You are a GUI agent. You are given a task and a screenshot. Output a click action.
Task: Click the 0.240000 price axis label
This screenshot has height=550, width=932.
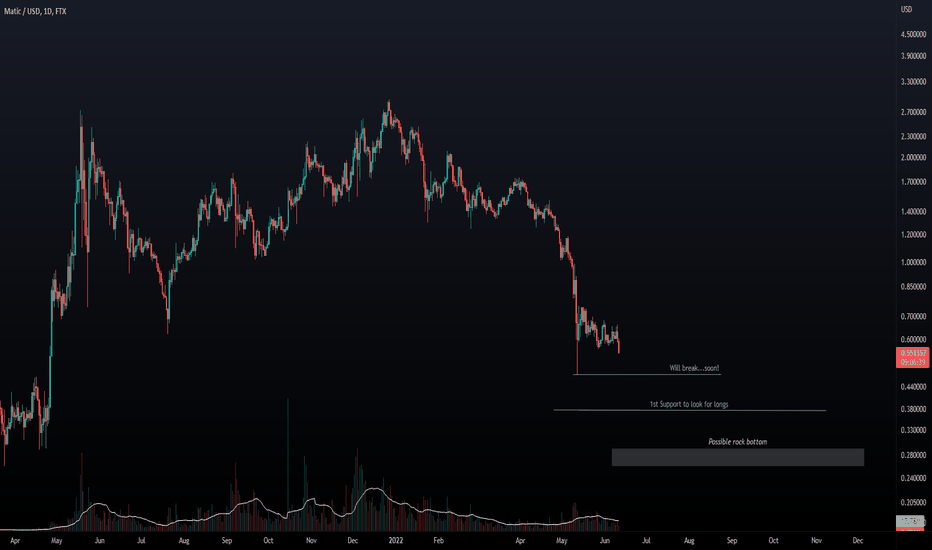913,478
